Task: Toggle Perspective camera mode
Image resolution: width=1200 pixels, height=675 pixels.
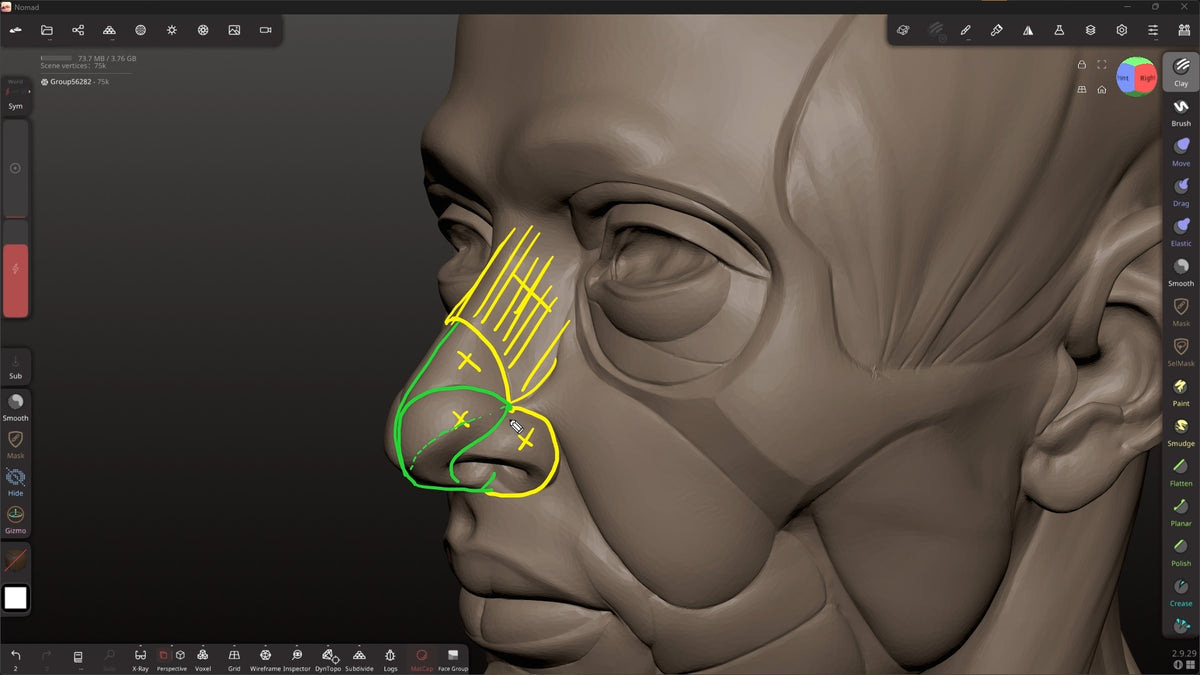Action: tap(172, 658)
